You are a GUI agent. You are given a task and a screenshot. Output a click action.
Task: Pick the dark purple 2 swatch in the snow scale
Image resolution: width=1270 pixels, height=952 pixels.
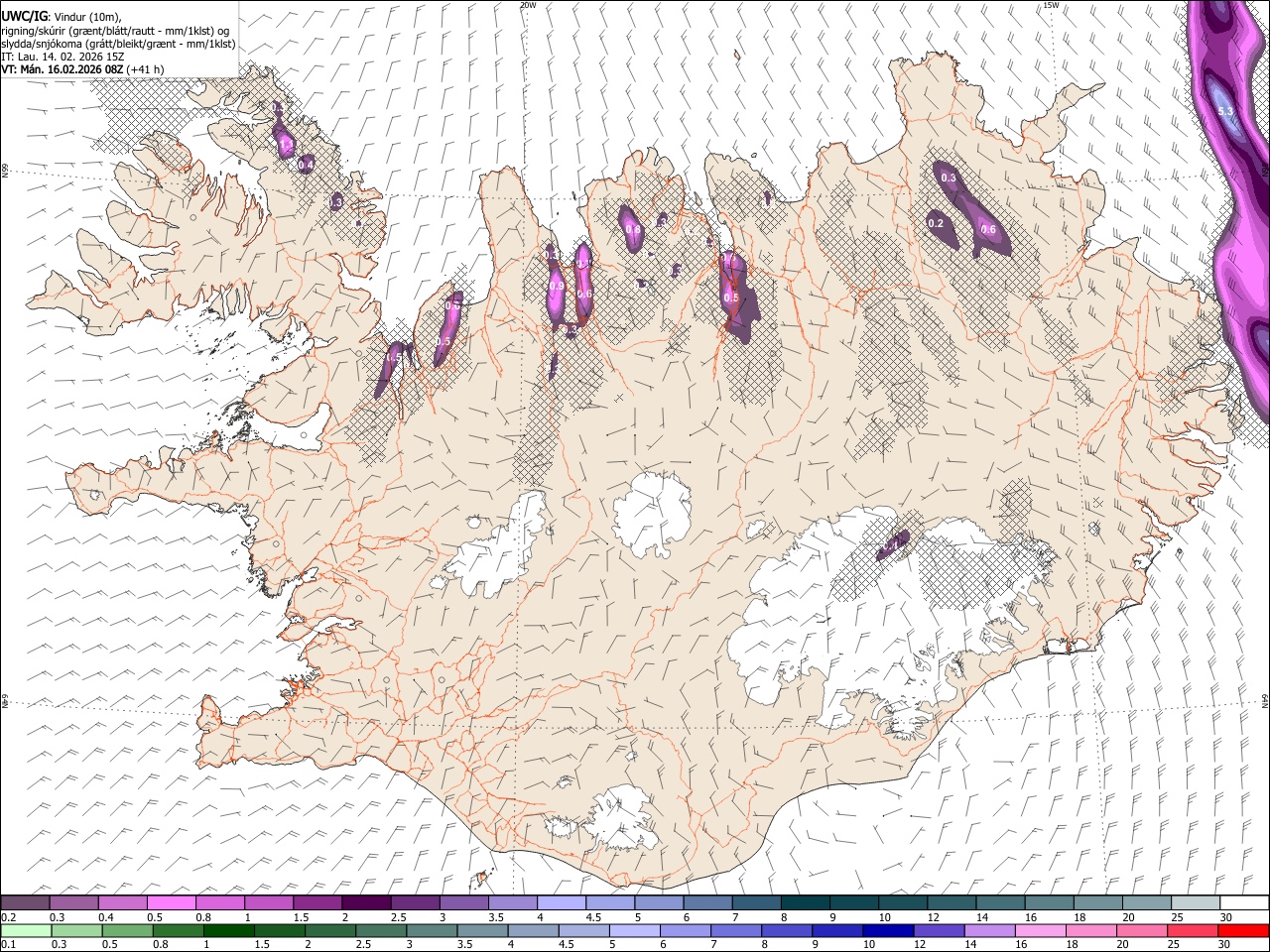[x=366, y=903]
